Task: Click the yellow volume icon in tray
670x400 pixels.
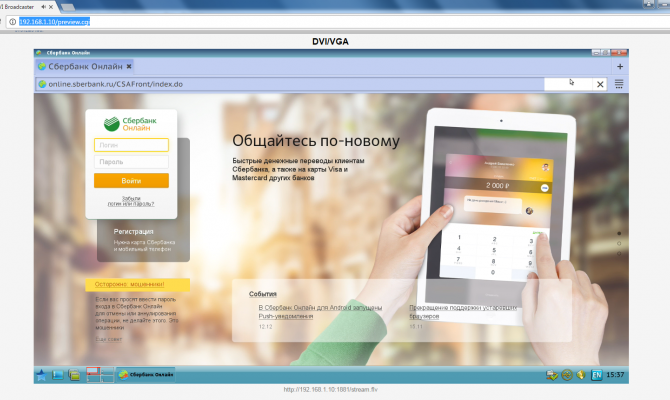Action: click(581, 375)
